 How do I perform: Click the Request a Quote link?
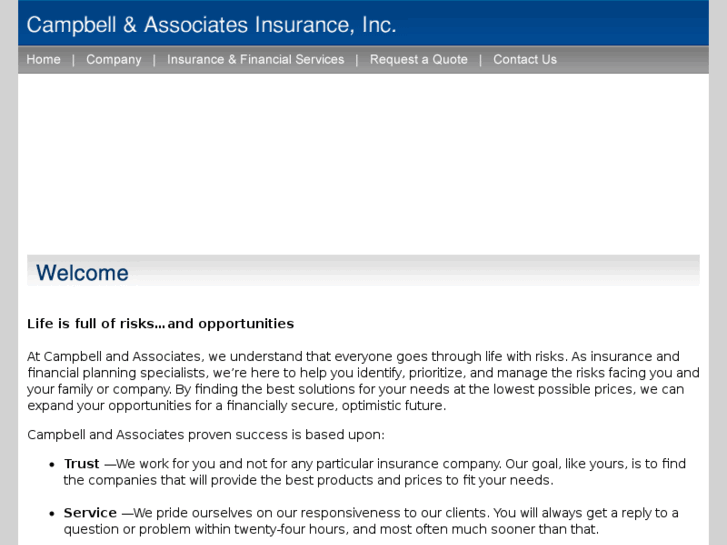pyautogui.click(x=418, y=60)
